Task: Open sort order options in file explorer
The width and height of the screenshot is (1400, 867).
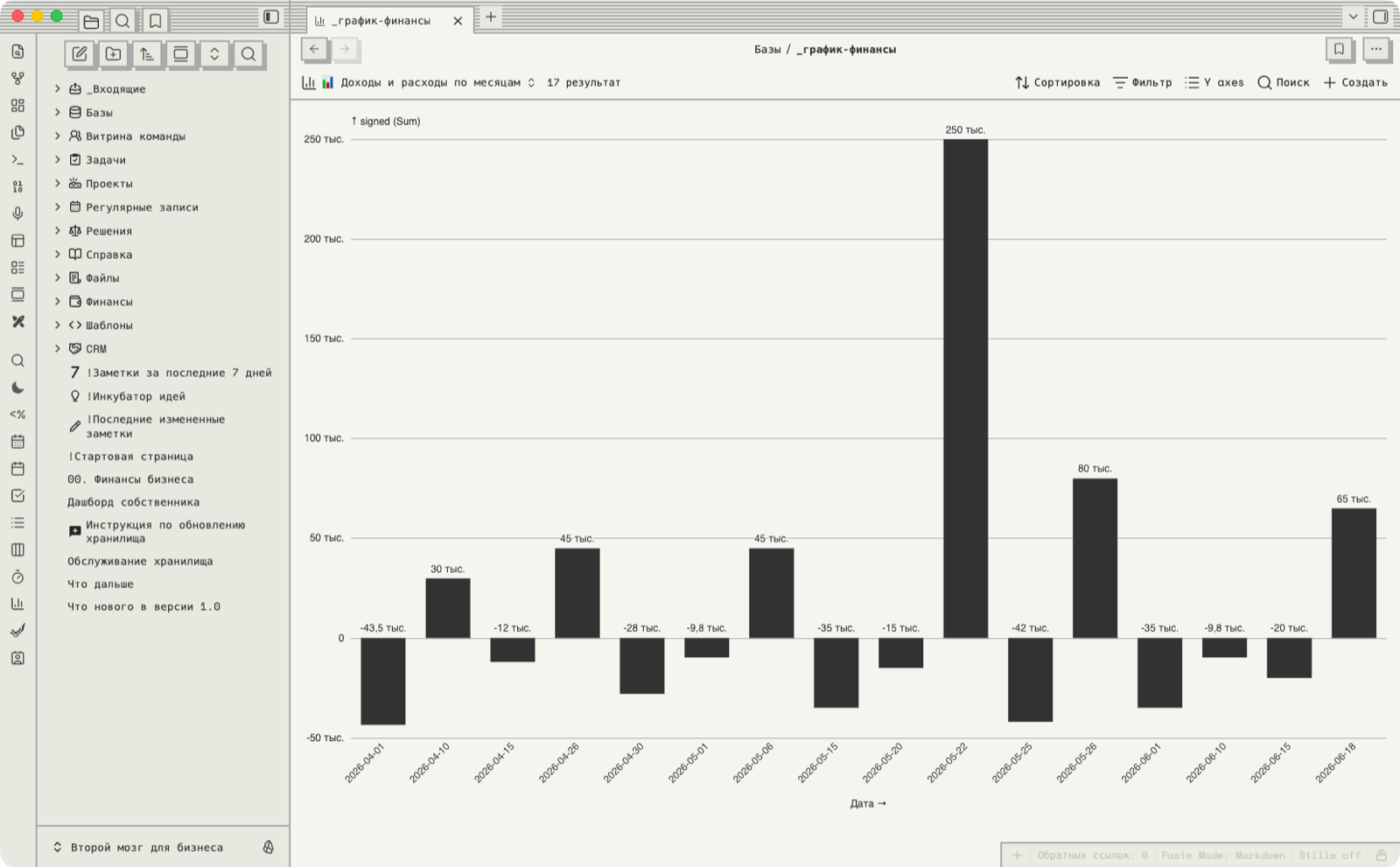Action: click(147, 54)
